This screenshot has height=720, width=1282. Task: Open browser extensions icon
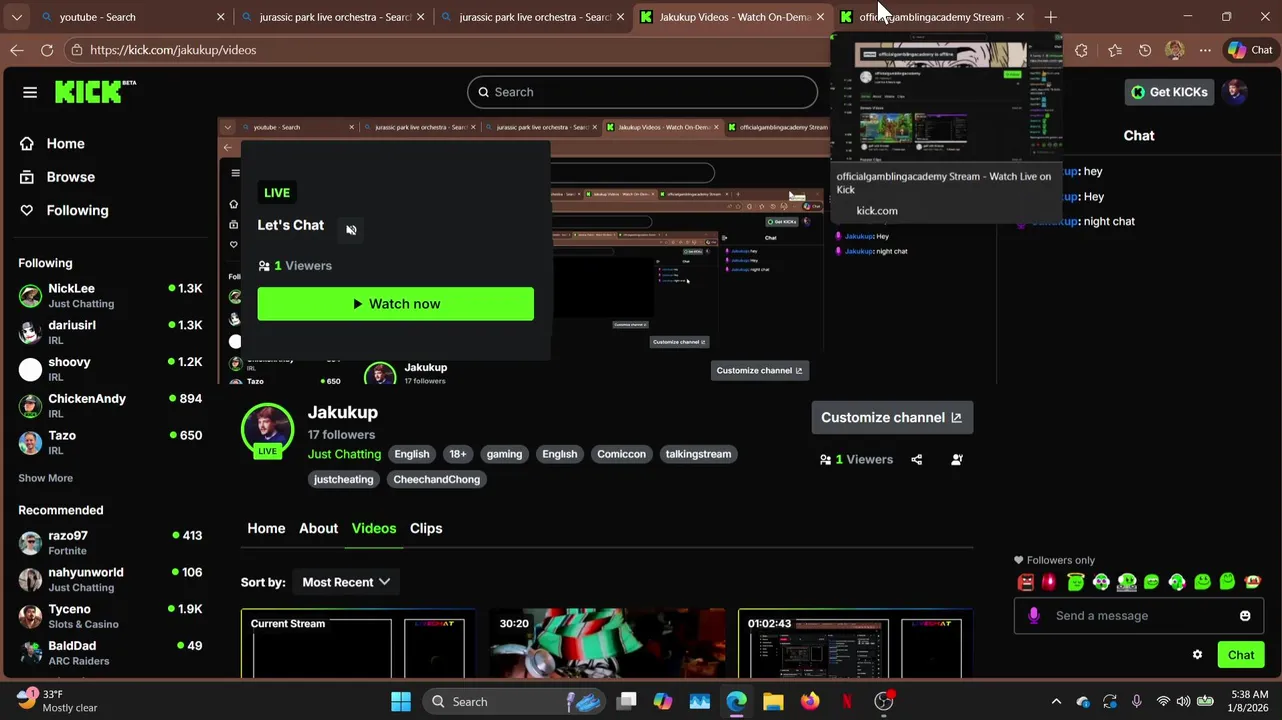[x=1081, y=50]
